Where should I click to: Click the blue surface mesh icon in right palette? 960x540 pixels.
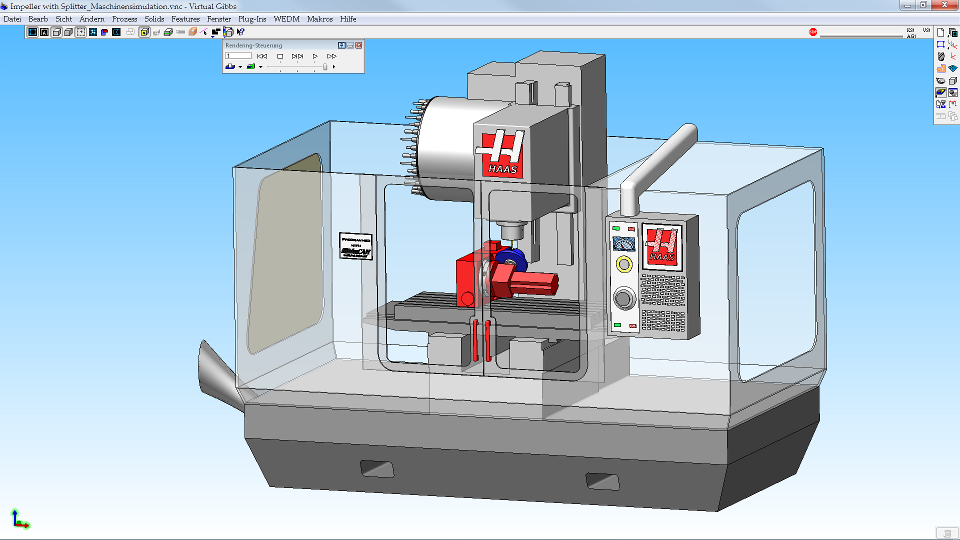pos(953,69)
